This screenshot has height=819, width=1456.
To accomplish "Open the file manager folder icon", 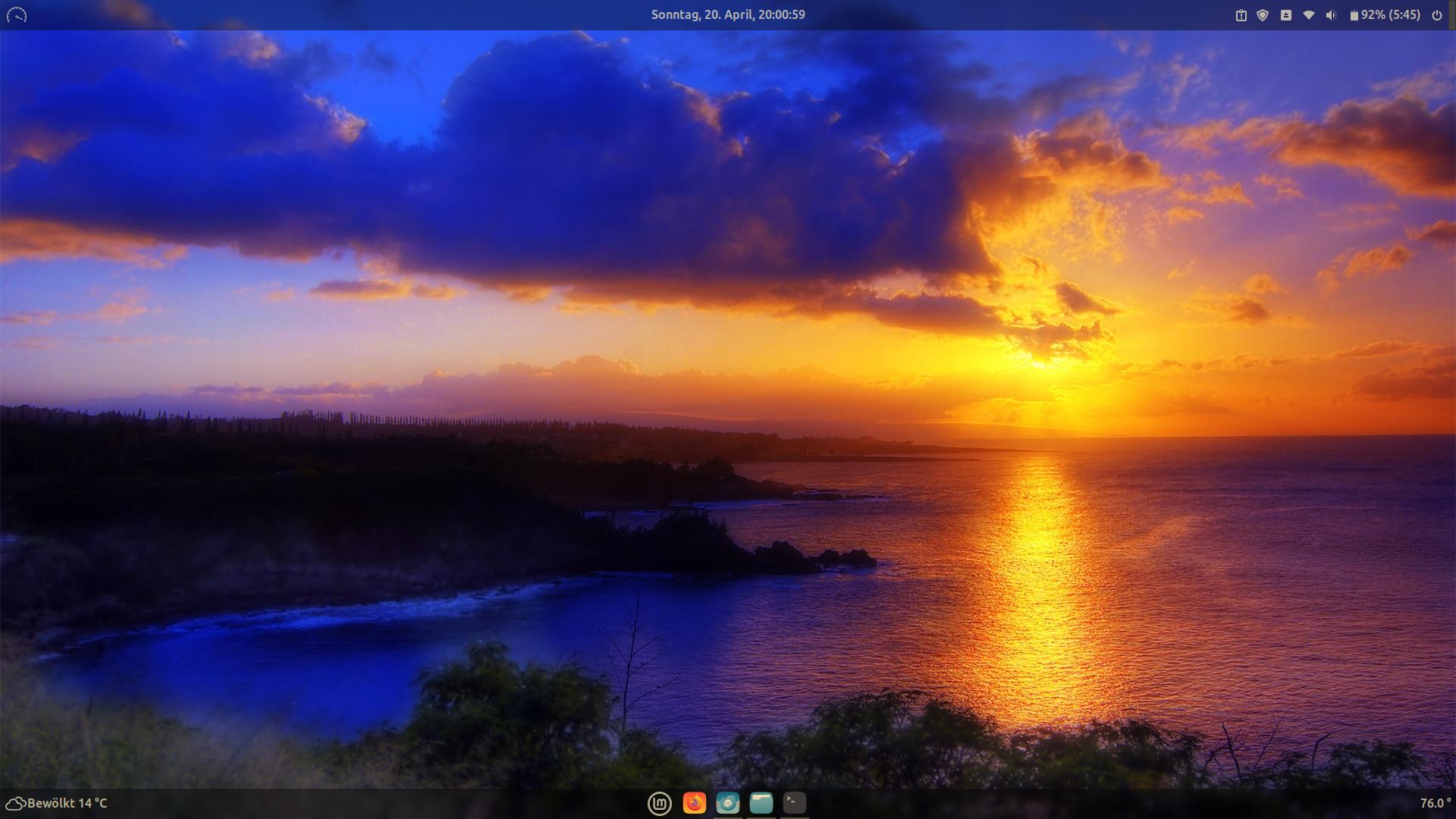I will (761, 802).
